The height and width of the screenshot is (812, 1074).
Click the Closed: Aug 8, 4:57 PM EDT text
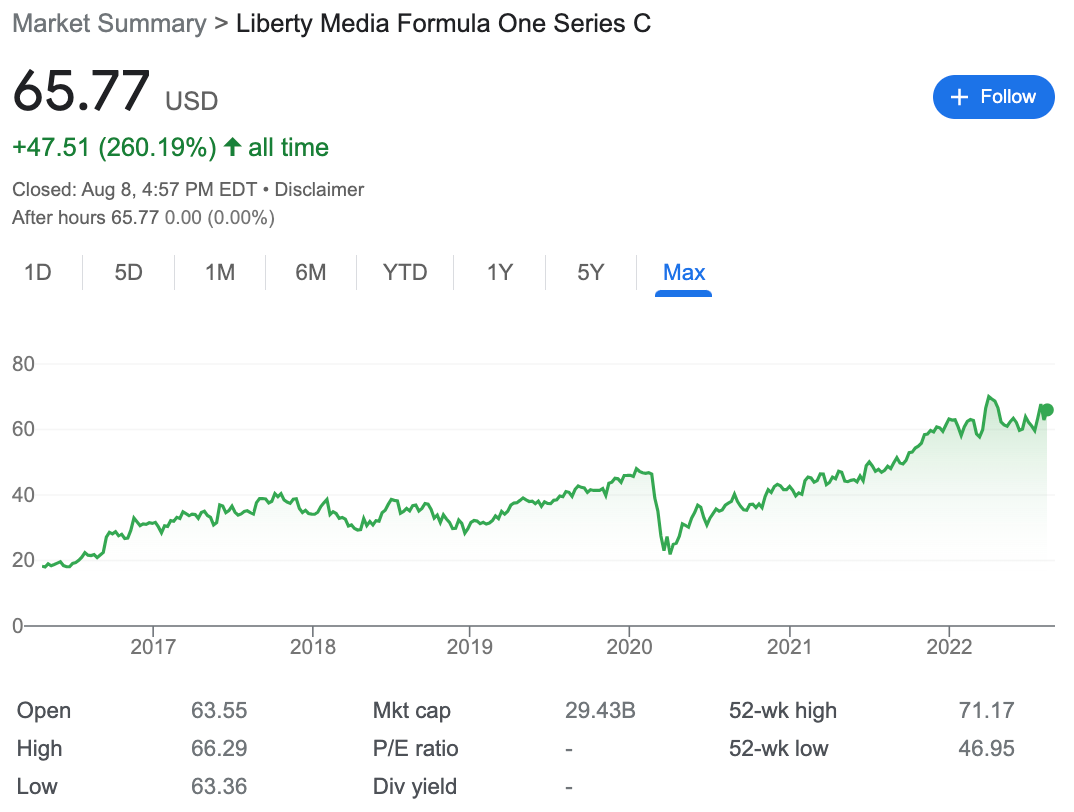coord(134,190)
